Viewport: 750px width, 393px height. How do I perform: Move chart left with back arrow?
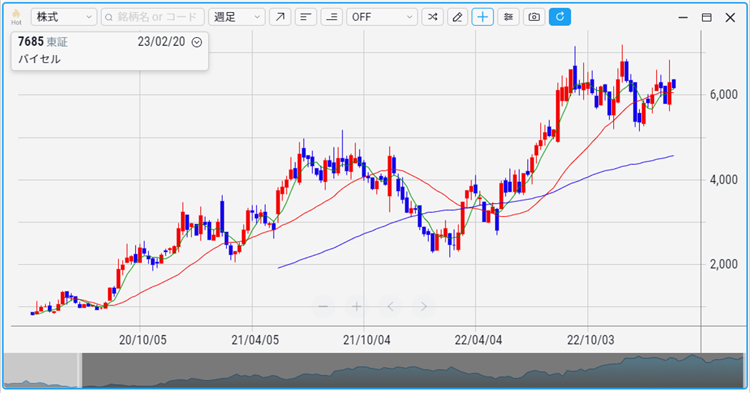point(390,306)
